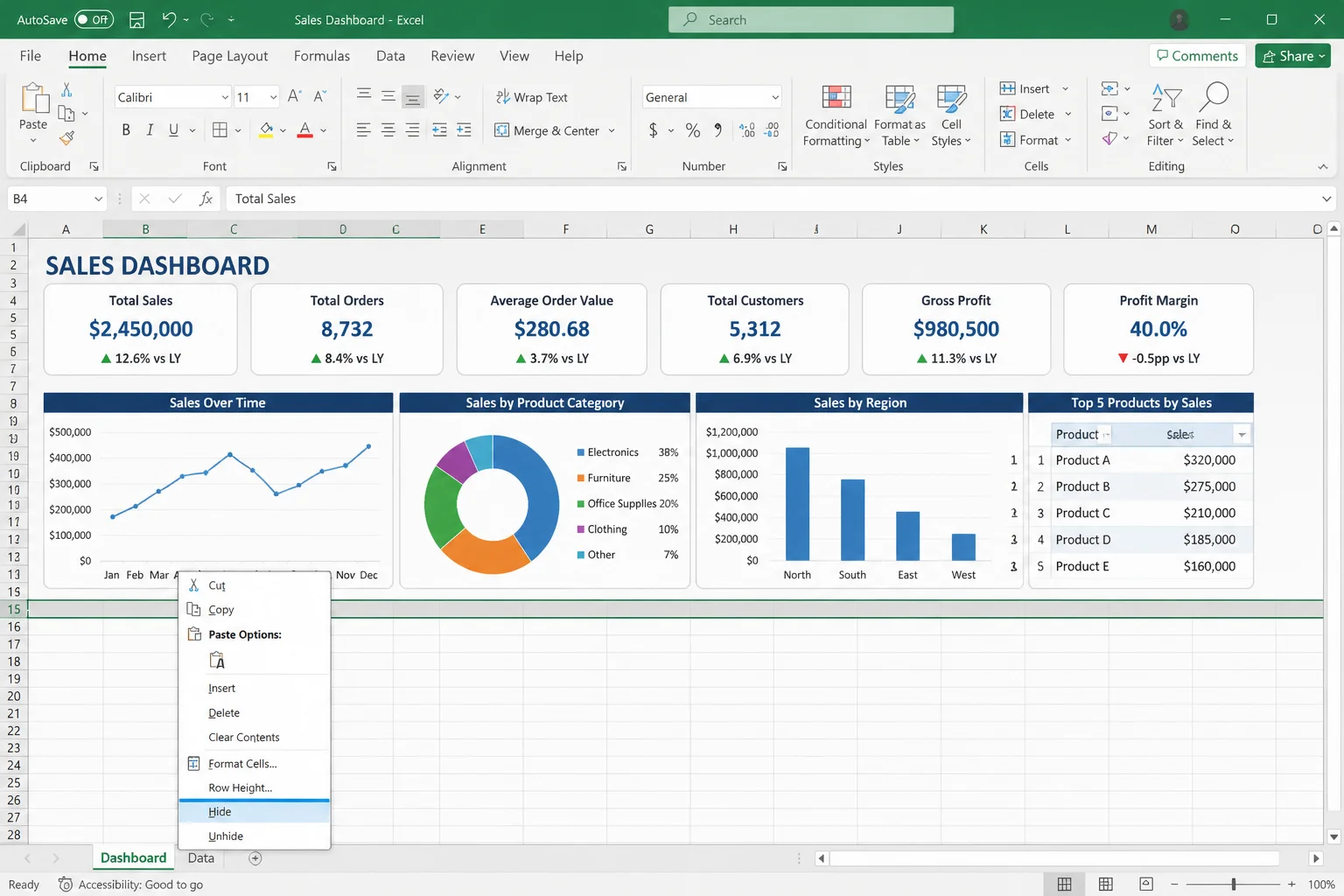Viewport: 1344px width, 896px height.
Task: Click the Cell Styles icon
Action: click(x=951, y=97)
